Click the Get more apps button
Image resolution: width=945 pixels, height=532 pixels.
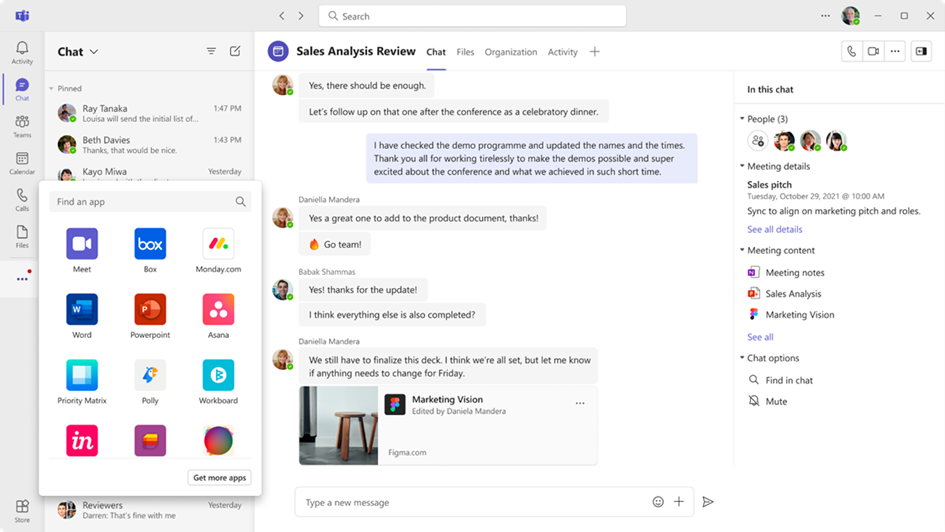pos(219,478)
